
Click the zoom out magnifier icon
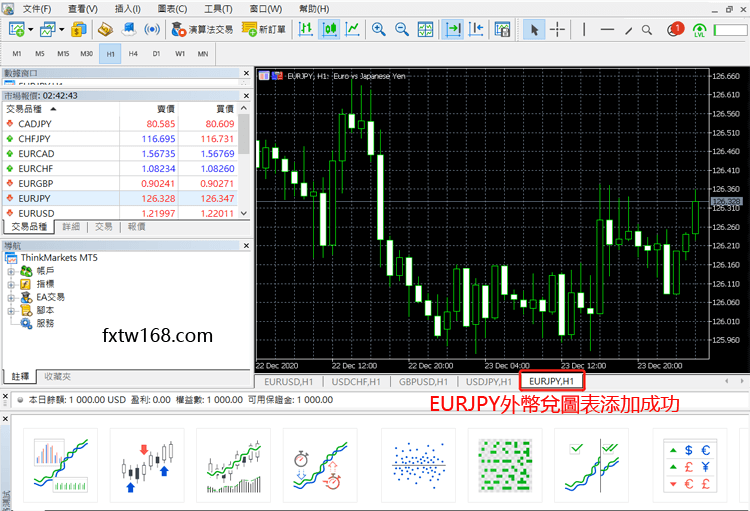403,30
